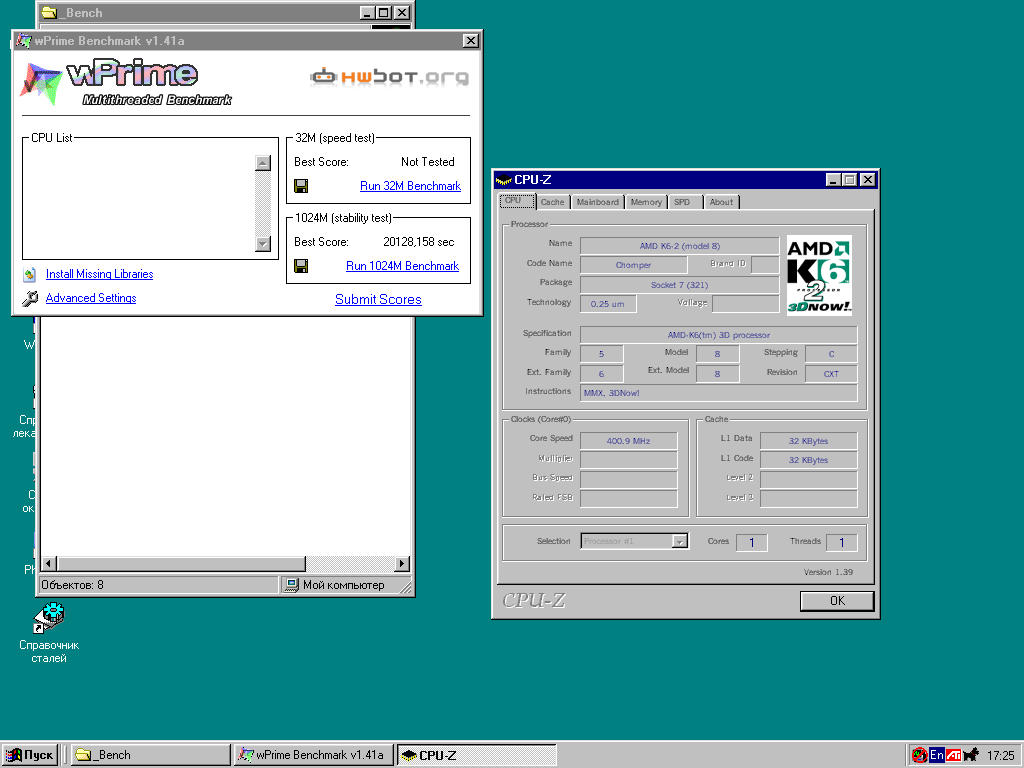Click the 17:25 clock in the tray
The height and width of the screenshot is (768, 1024).
coord(1000,756)
